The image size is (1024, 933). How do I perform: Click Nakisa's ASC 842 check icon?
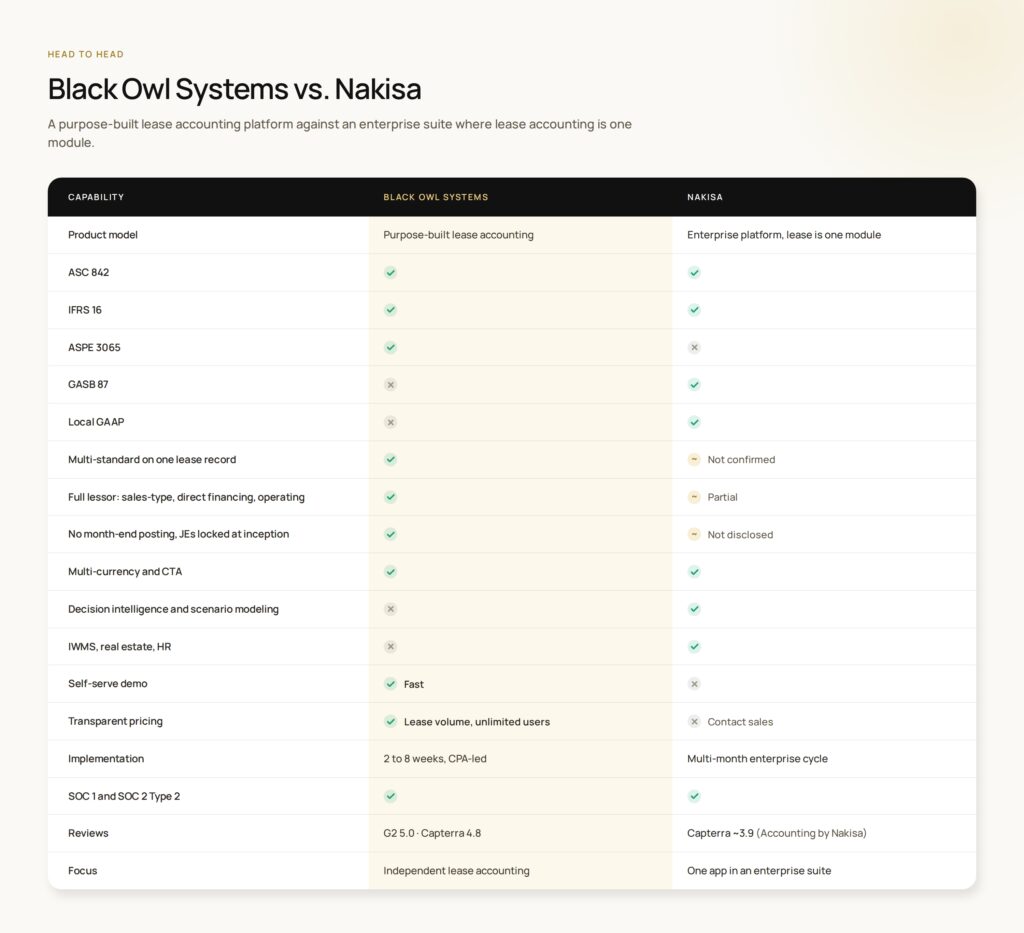694,272
